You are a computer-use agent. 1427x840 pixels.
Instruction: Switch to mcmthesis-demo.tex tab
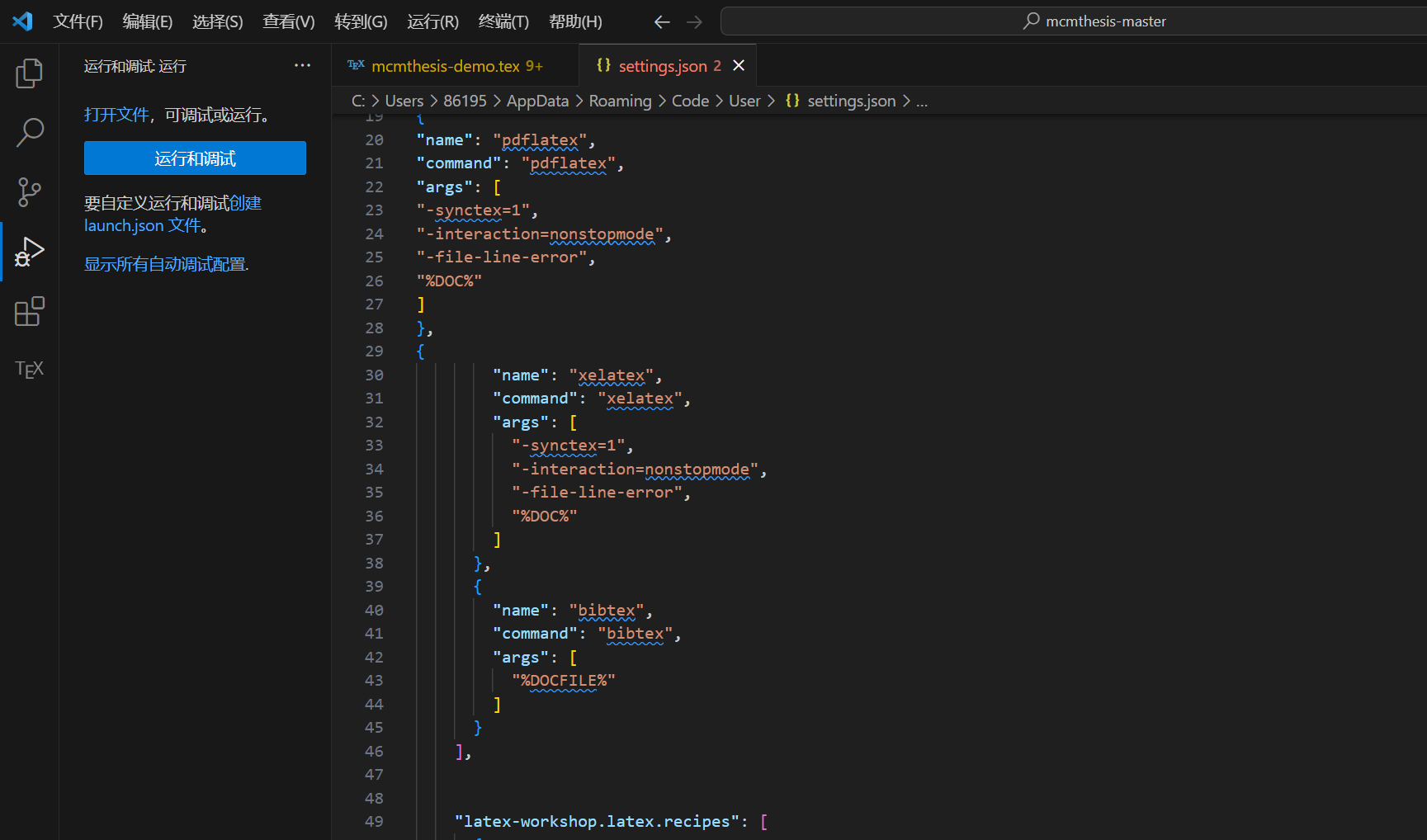pyautogui.click(x=456, y=65)
